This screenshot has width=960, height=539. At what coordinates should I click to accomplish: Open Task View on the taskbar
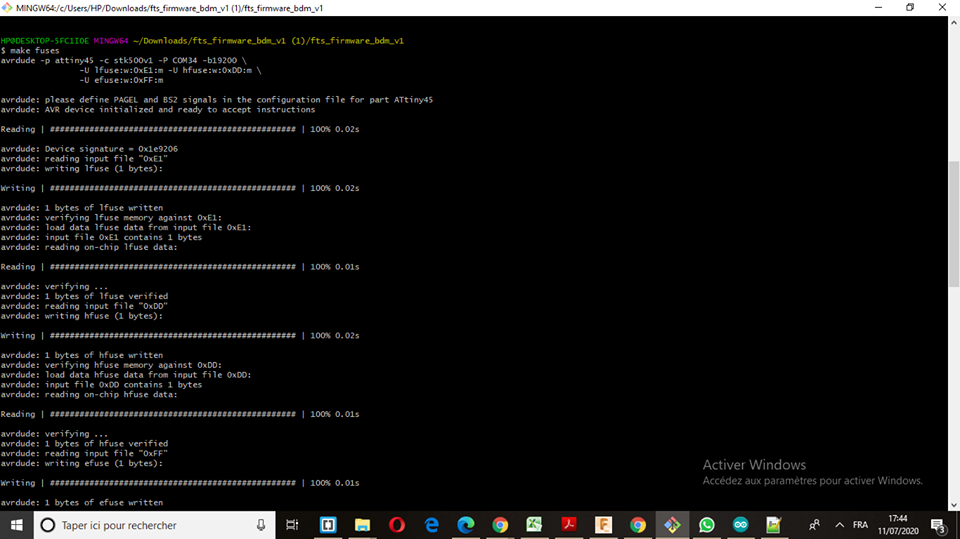[x=292, y=525]
